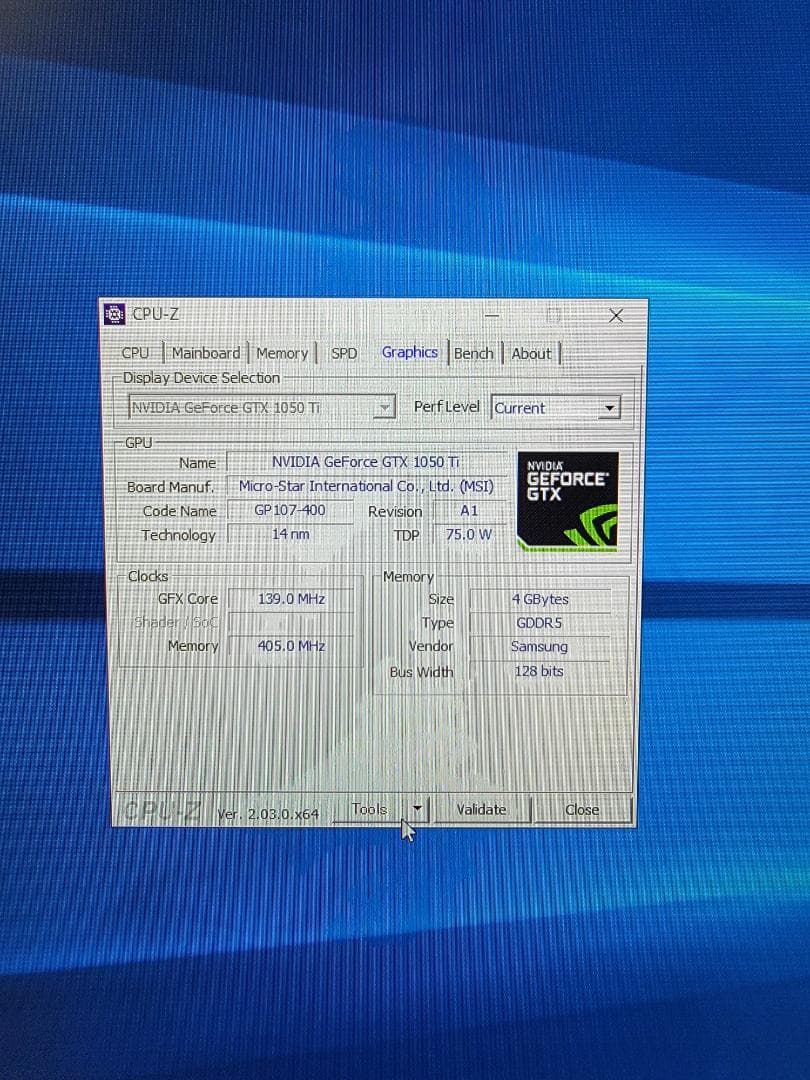Image resolution: width=810 pixels, height=1080 pixels.
Task: Click the CPU-Z icon in the title bar
Action: pyautogui.click(x=114, y=314)
